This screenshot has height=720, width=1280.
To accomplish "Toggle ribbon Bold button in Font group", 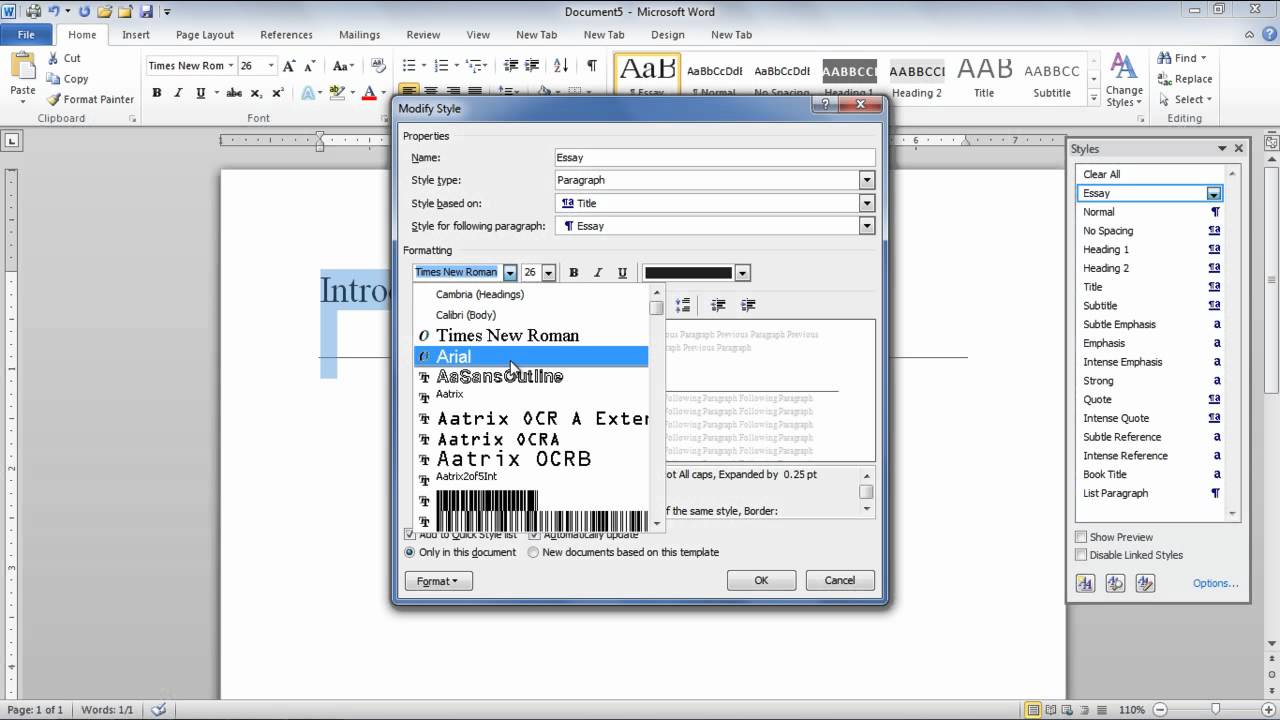I will pyautogui.click(x=157, y=93).
